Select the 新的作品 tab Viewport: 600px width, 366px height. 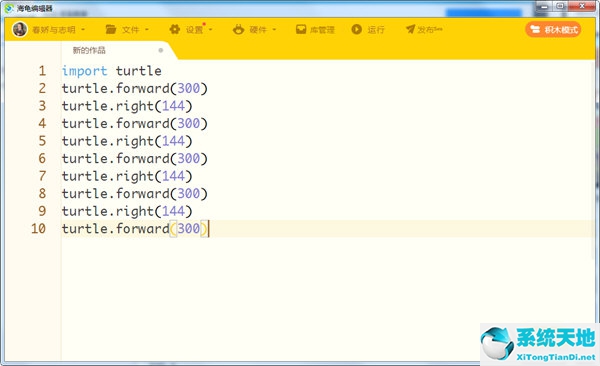(89, 50)
